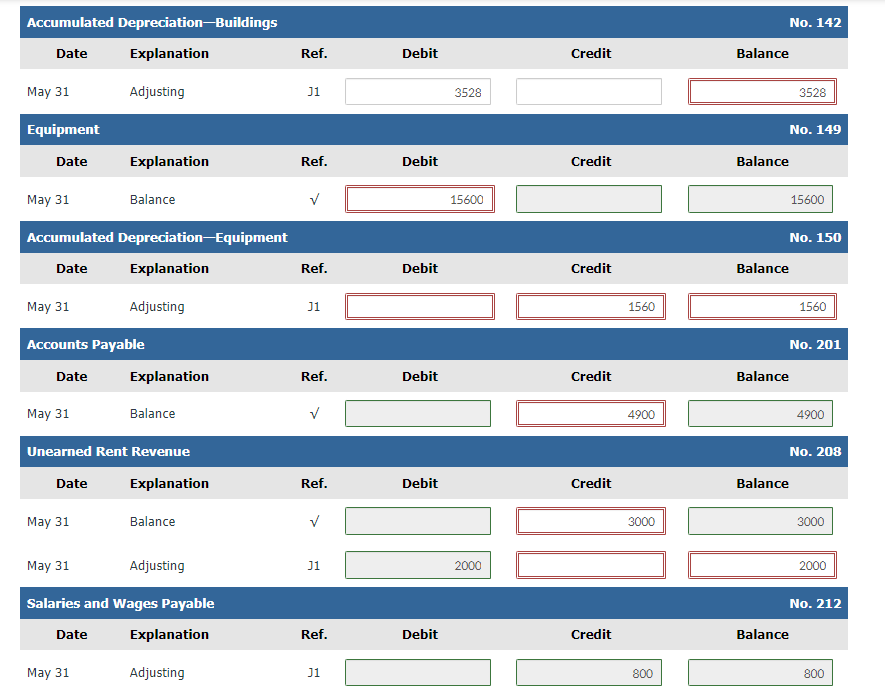The height and width of the screenshot is (694, 885).
Task: Click Credit column header under Accounts Payable
Action: 591,376
